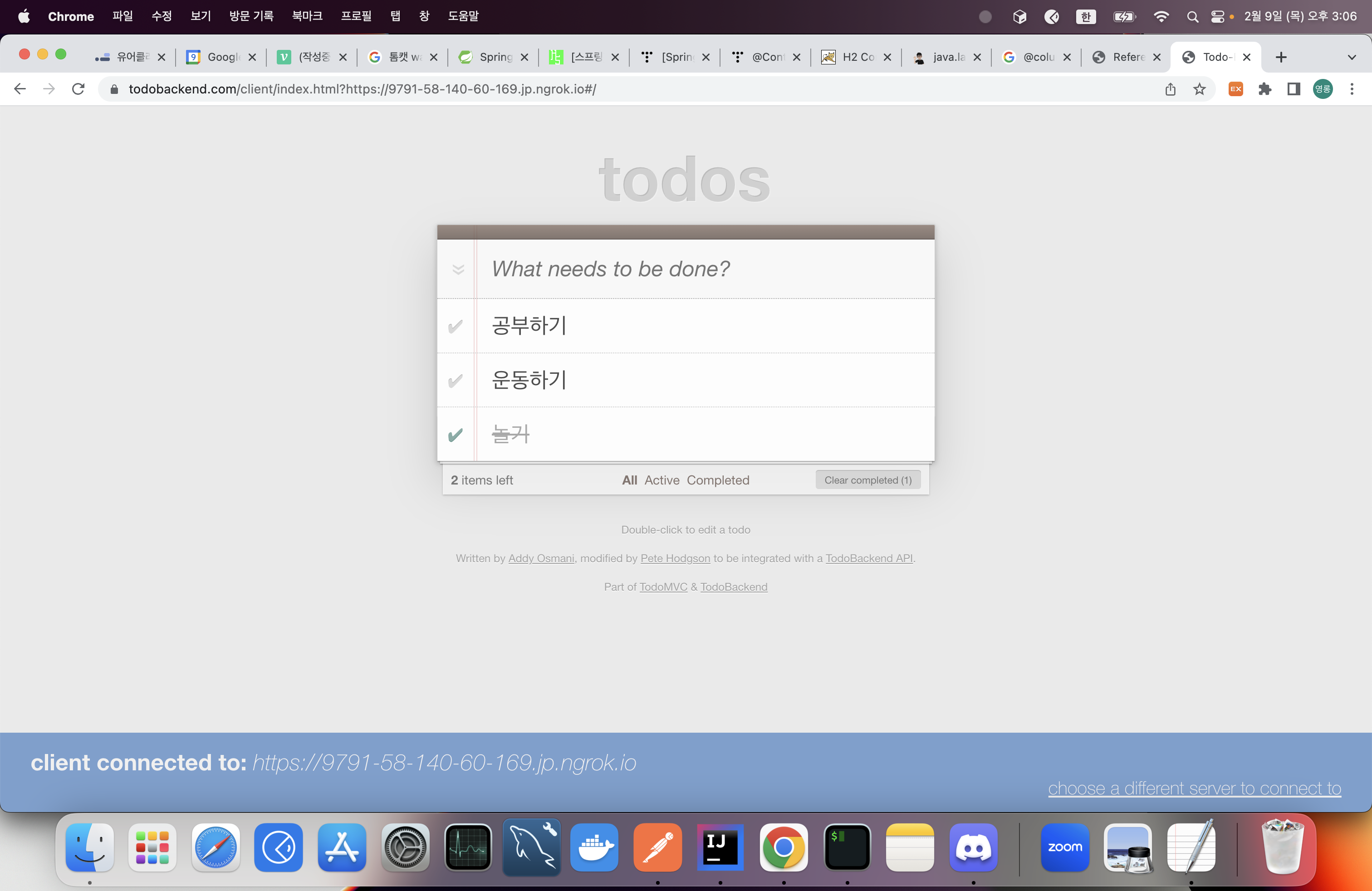Share this page icon
This screenshot has width=1372, height=891.
pyautogui.click(x=1170, y=89)
